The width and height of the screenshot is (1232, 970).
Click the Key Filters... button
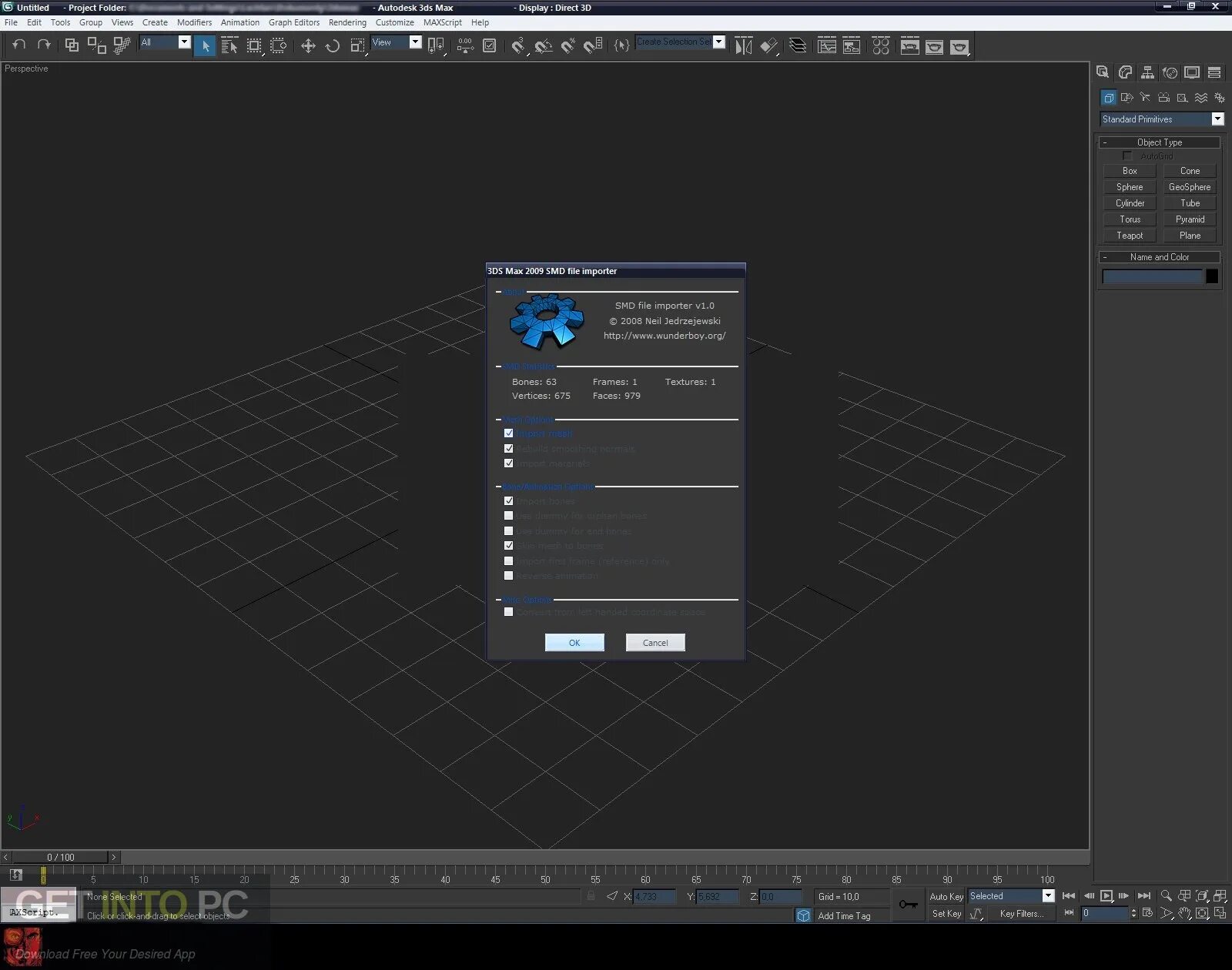click(1022, 914)
